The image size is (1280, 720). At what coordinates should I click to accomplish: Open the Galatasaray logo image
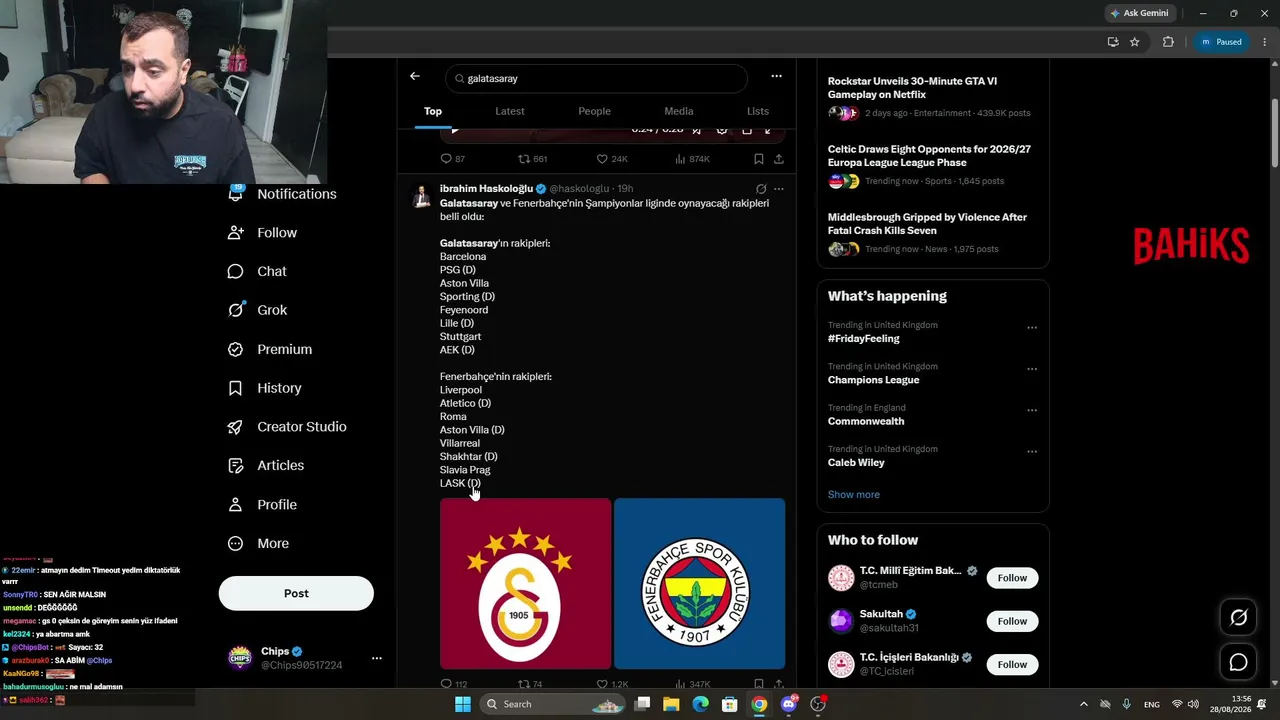pos(525,584)
